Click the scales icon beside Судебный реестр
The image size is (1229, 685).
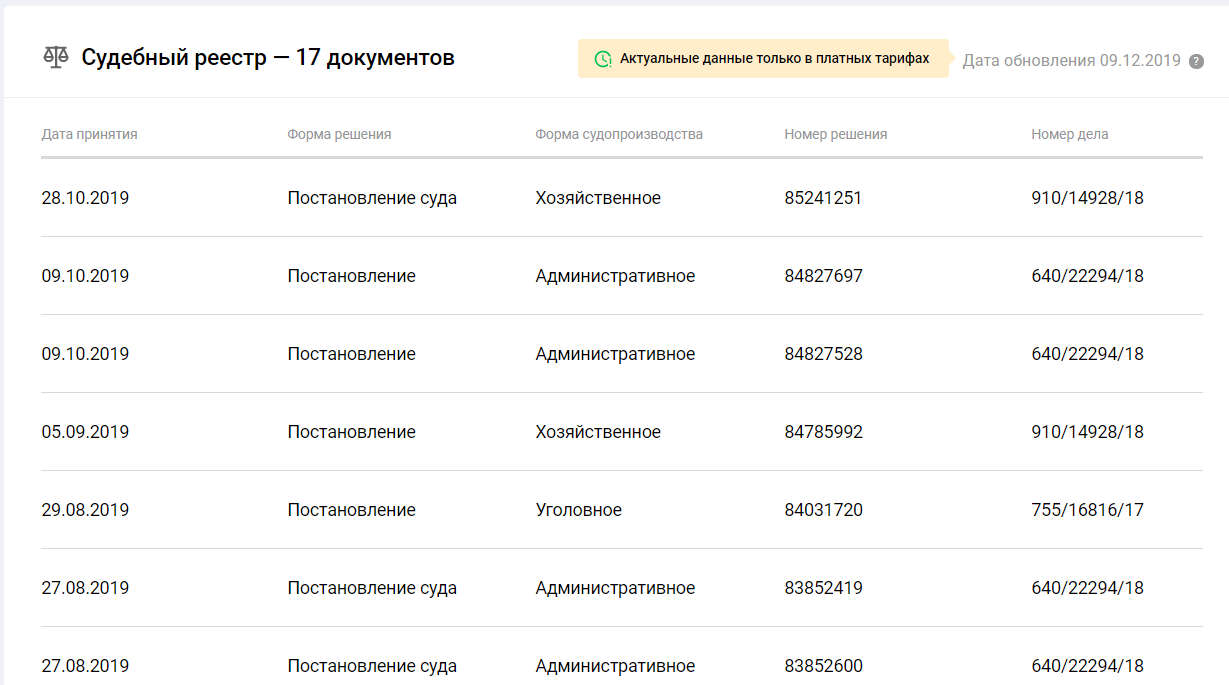click(56, 57)
